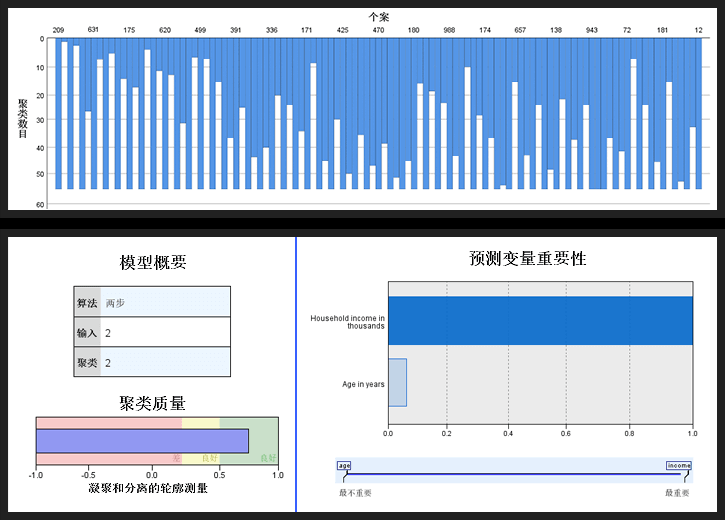
Task: Click the 个案 title above icicle plot
Action: (x=378, y=17)
